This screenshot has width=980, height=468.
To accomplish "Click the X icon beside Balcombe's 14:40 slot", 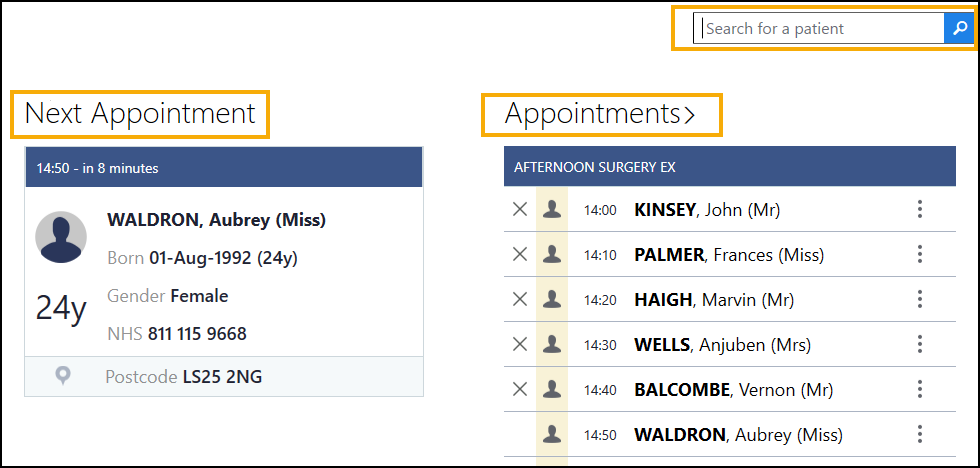I will pyautogui.click(x=520, y=389).
